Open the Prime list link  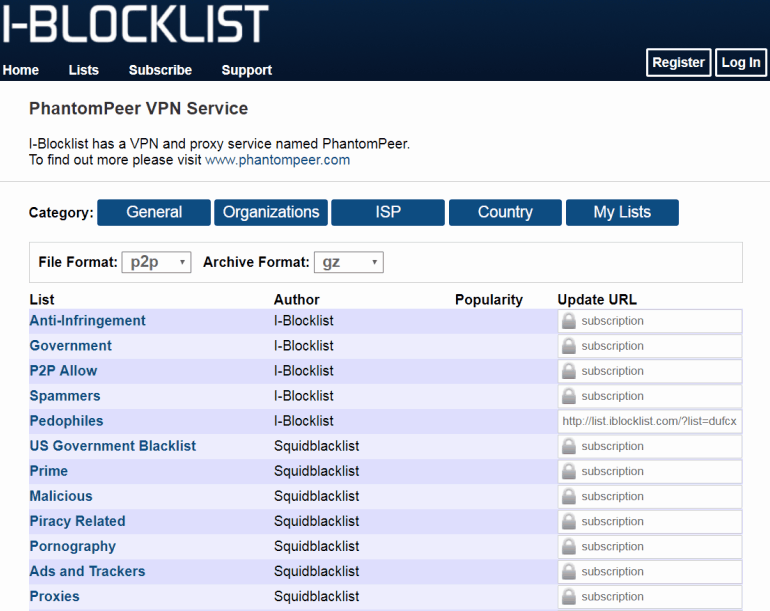tap(49, 471)
